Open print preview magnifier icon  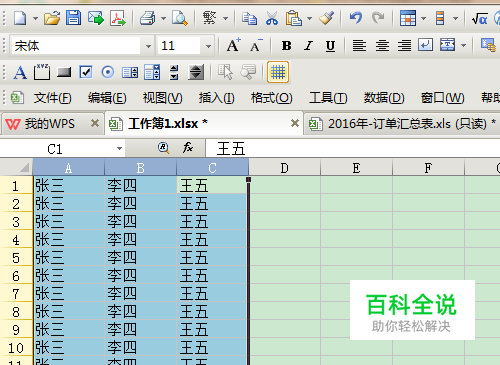click(x=180, y=18)
